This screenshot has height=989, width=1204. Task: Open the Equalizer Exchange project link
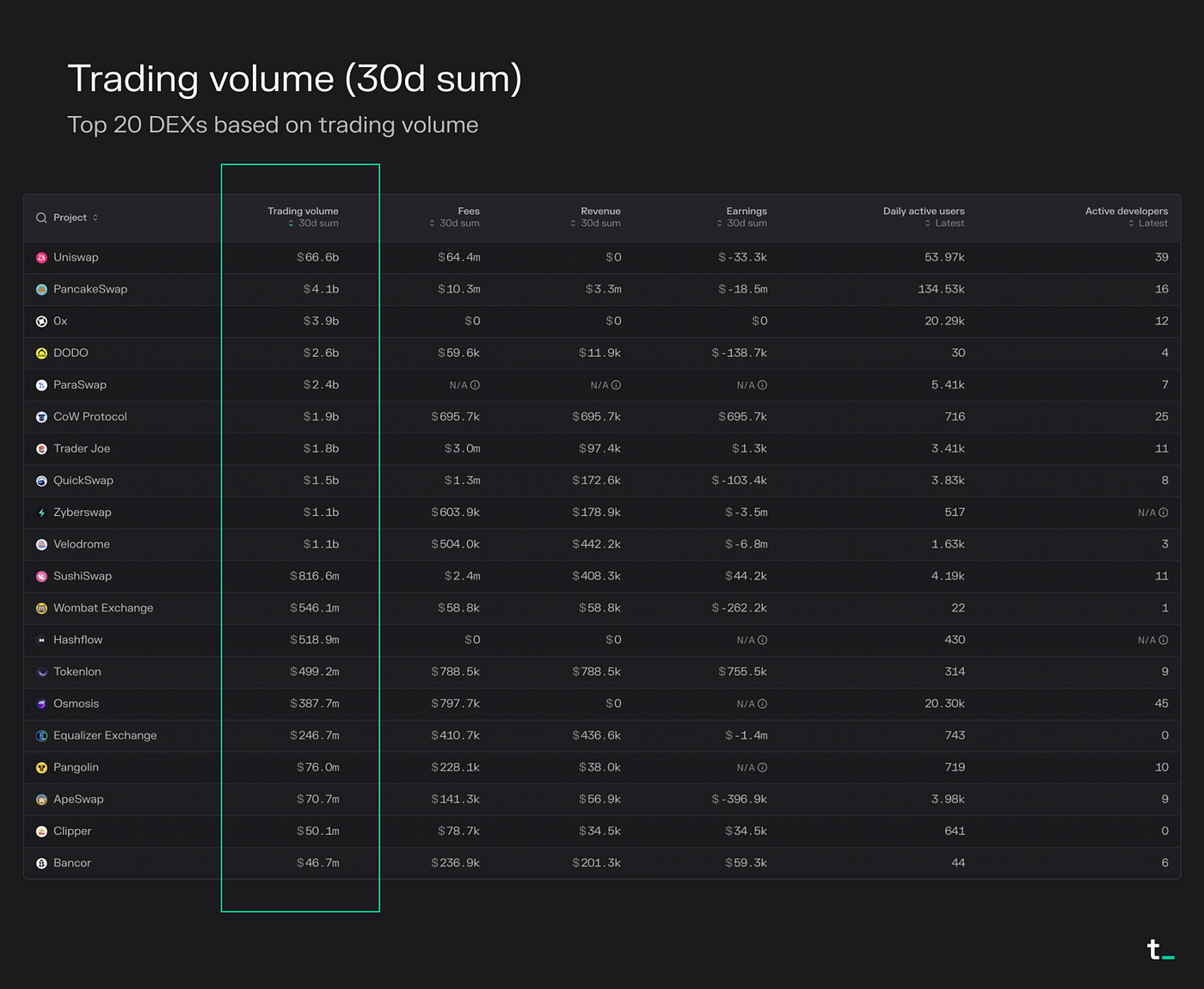105,735
